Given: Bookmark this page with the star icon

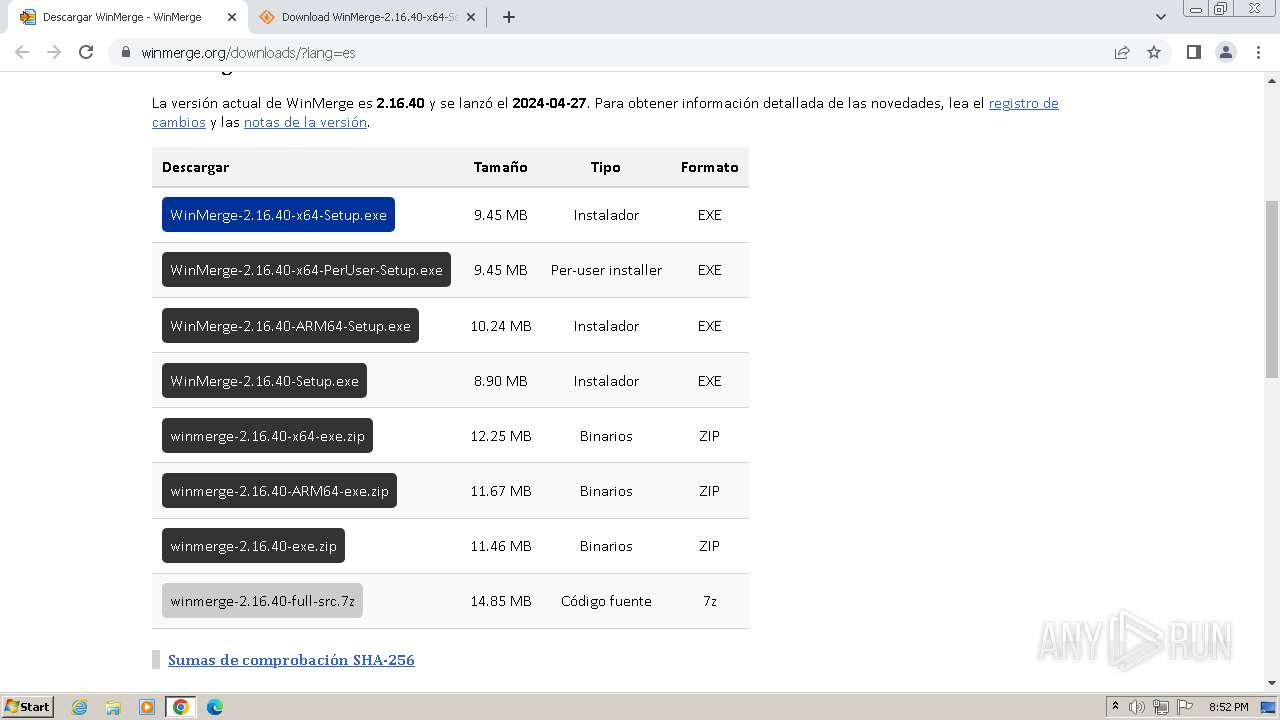Looking at the screenshot, I should point(1154,52).
